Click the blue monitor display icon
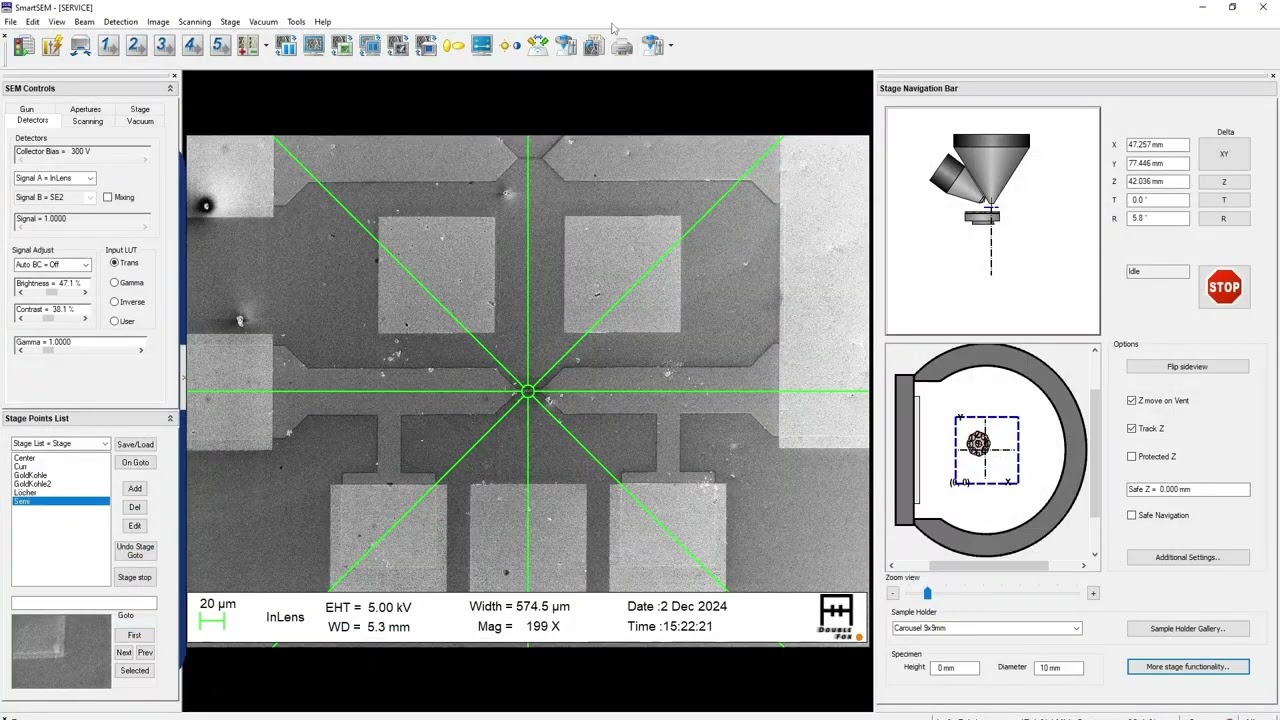Viewport: 1280px width, 720px height. click(482, 45)
